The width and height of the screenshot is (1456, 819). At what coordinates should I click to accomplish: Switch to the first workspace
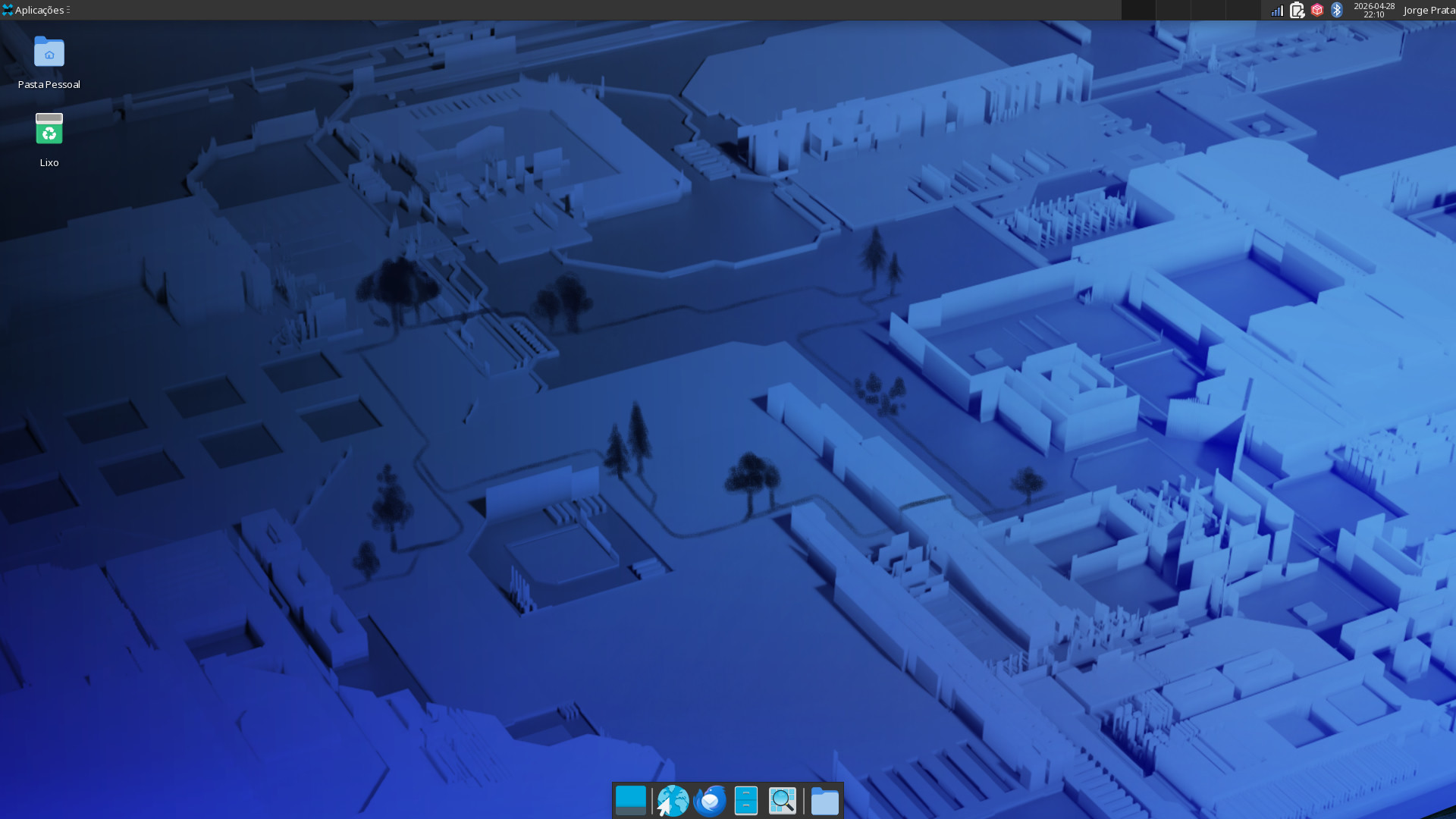1138,10
